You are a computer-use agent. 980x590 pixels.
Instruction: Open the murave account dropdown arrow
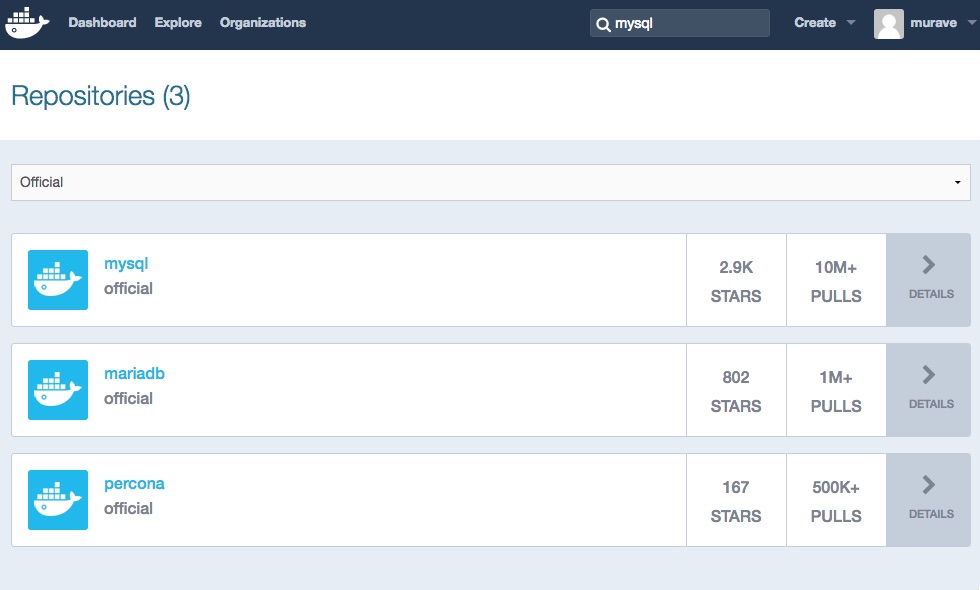click(971, 22)
